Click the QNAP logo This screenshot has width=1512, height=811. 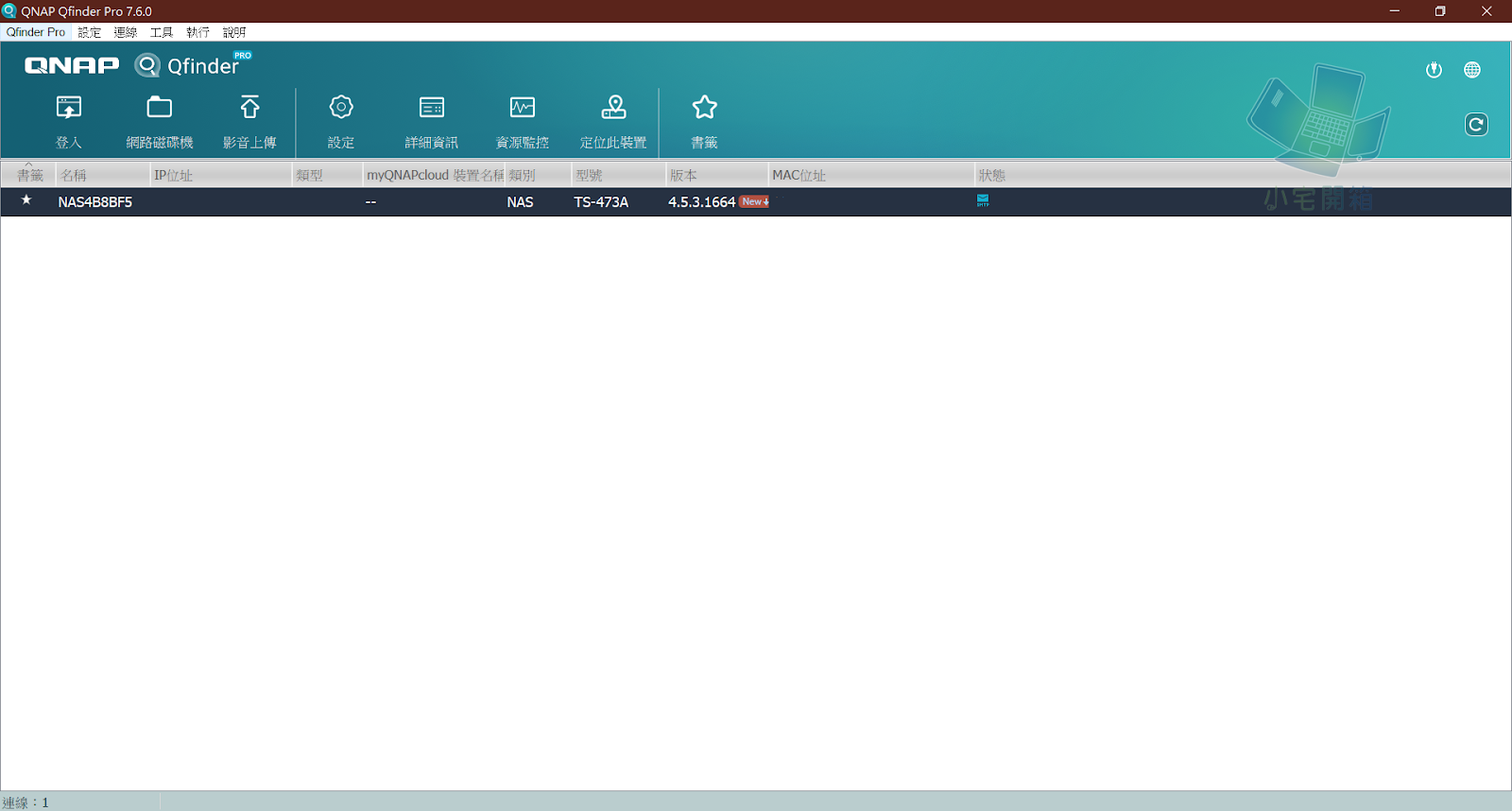point(72,65)
